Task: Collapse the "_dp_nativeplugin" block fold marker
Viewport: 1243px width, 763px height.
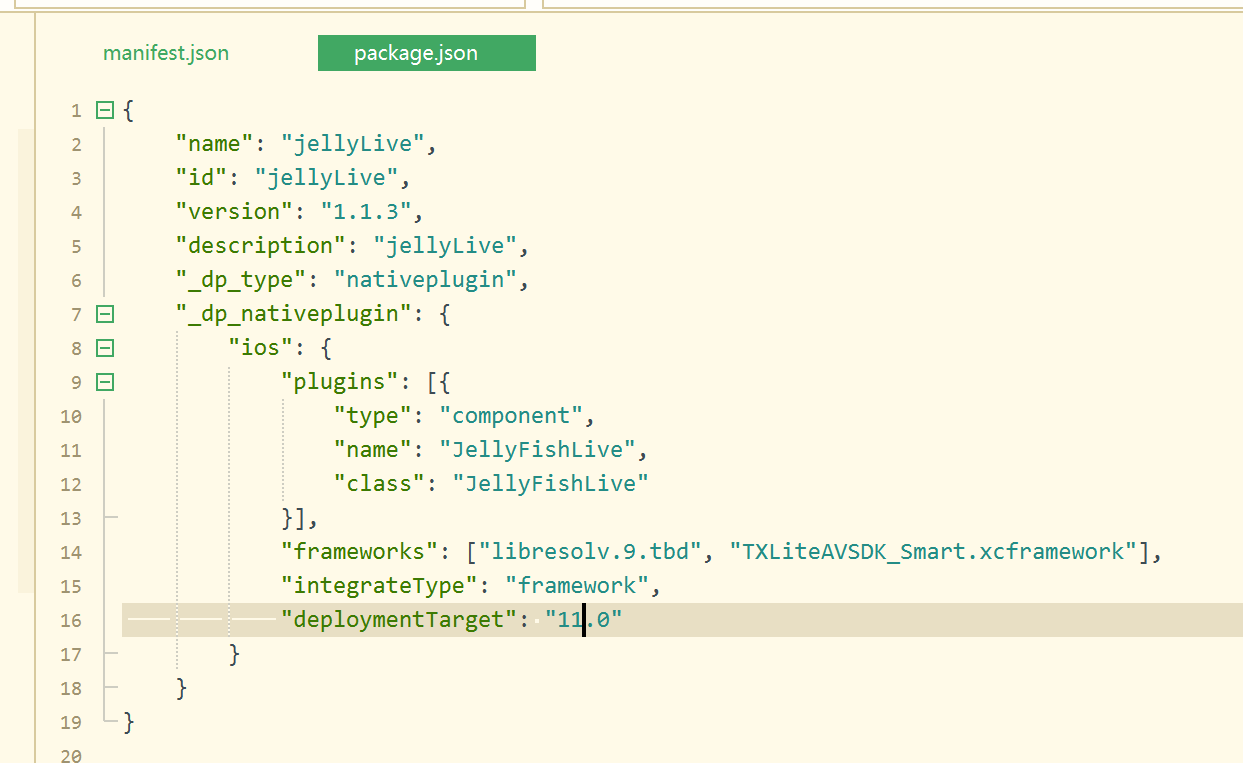Action: tap(105, 314)
